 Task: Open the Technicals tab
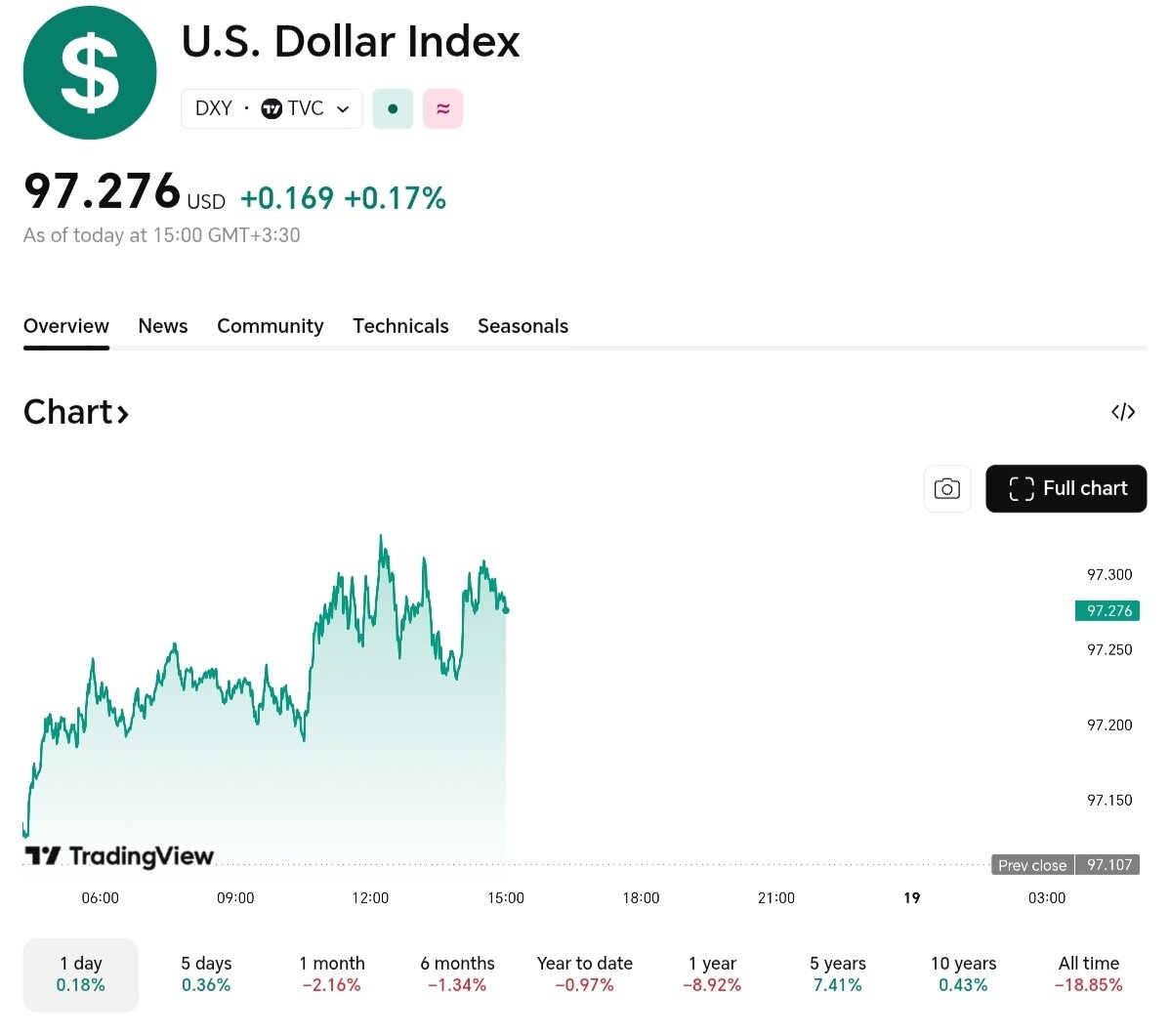pos(400,326)
